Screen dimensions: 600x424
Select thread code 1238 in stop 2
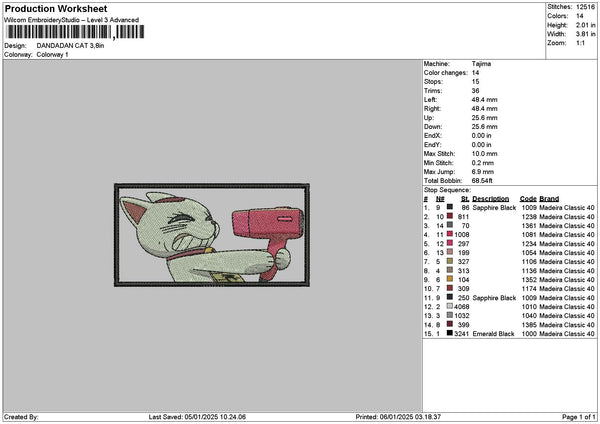(x=529, y=217)
